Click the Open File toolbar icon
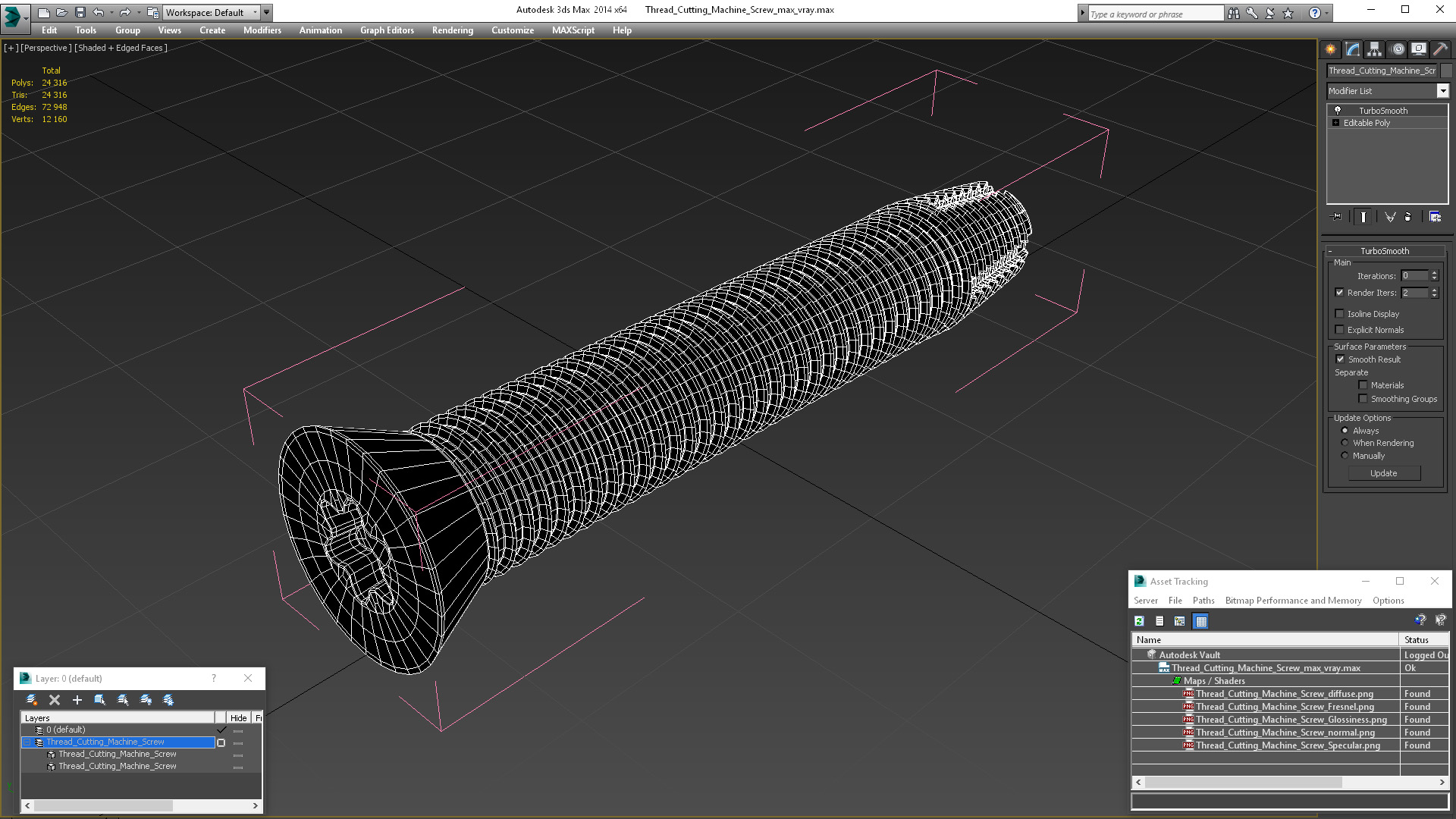The width and height of the screenshot is (1456, 819). click(62, 12)
